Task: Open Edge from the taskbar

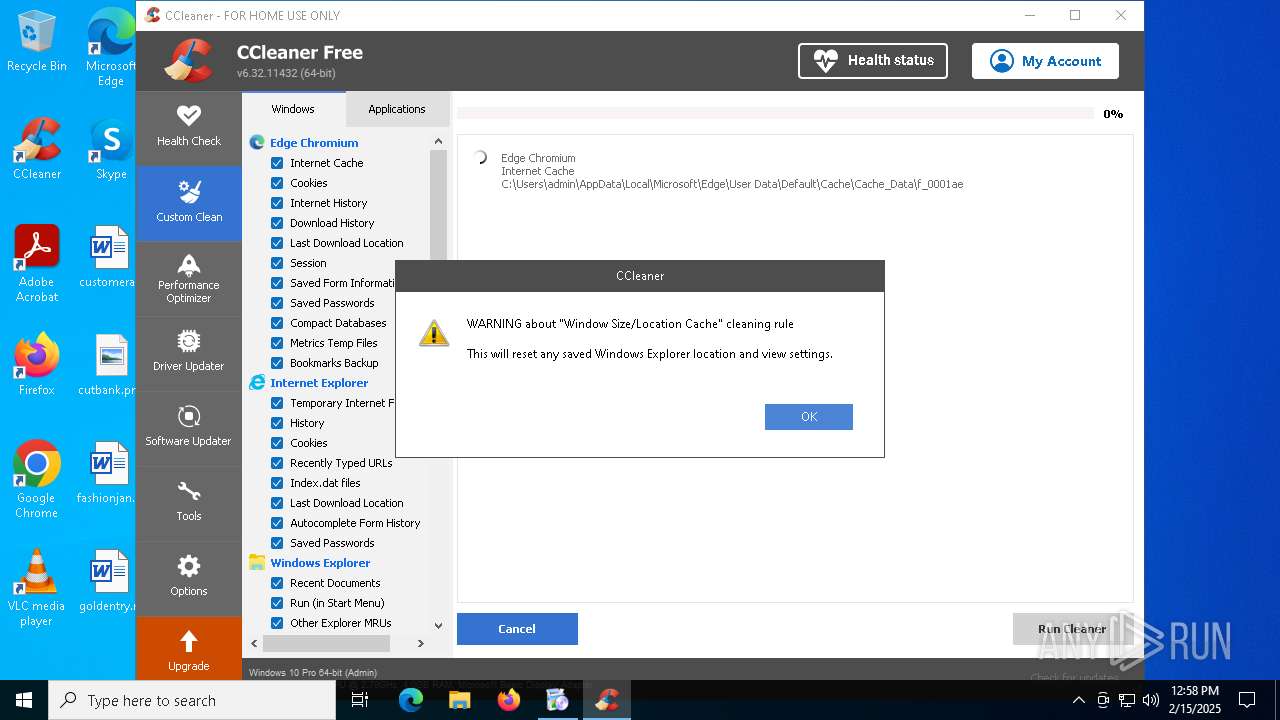Action: 411,700
